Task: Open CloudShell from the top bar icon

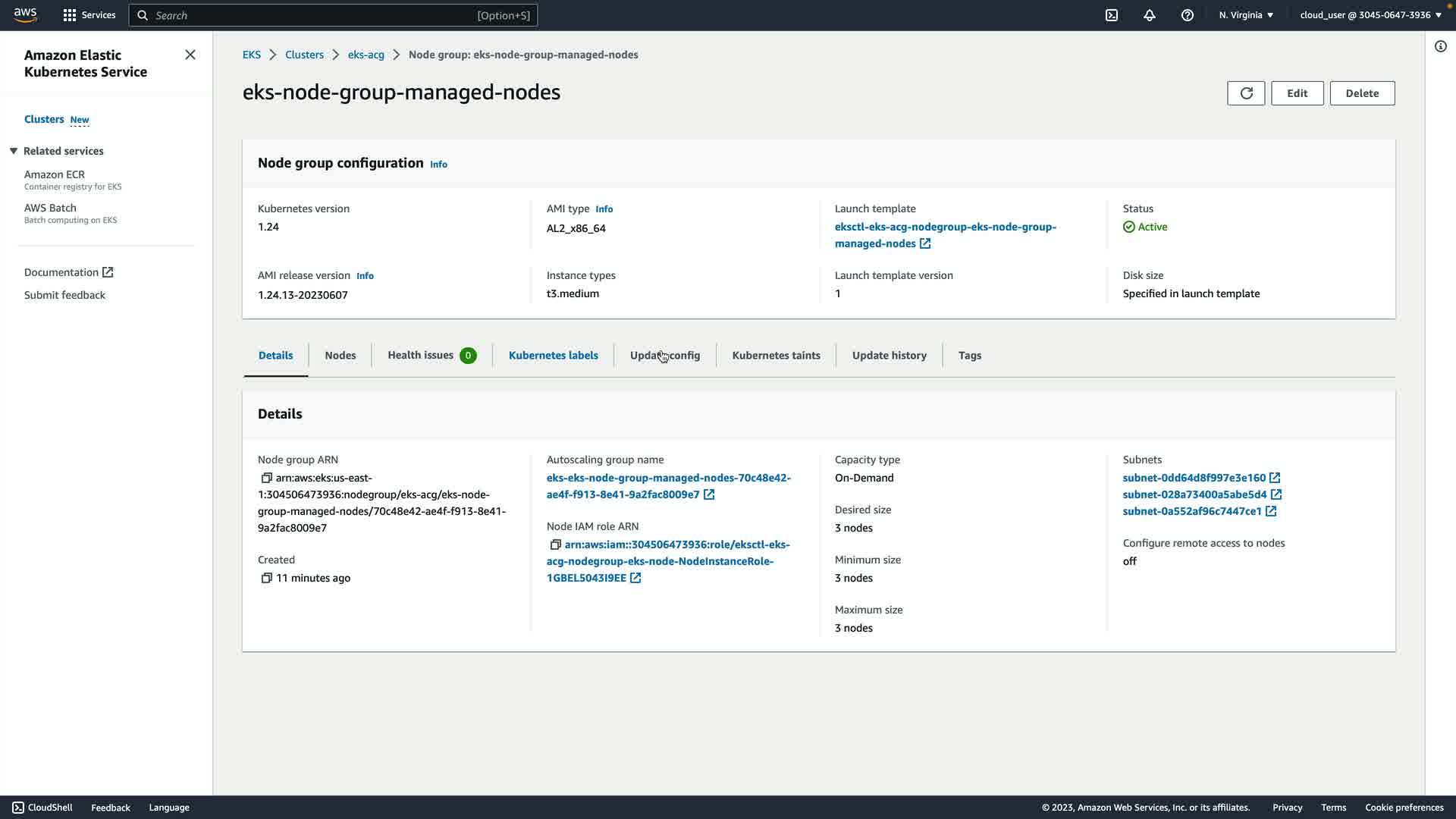Action: (1112, 15)
